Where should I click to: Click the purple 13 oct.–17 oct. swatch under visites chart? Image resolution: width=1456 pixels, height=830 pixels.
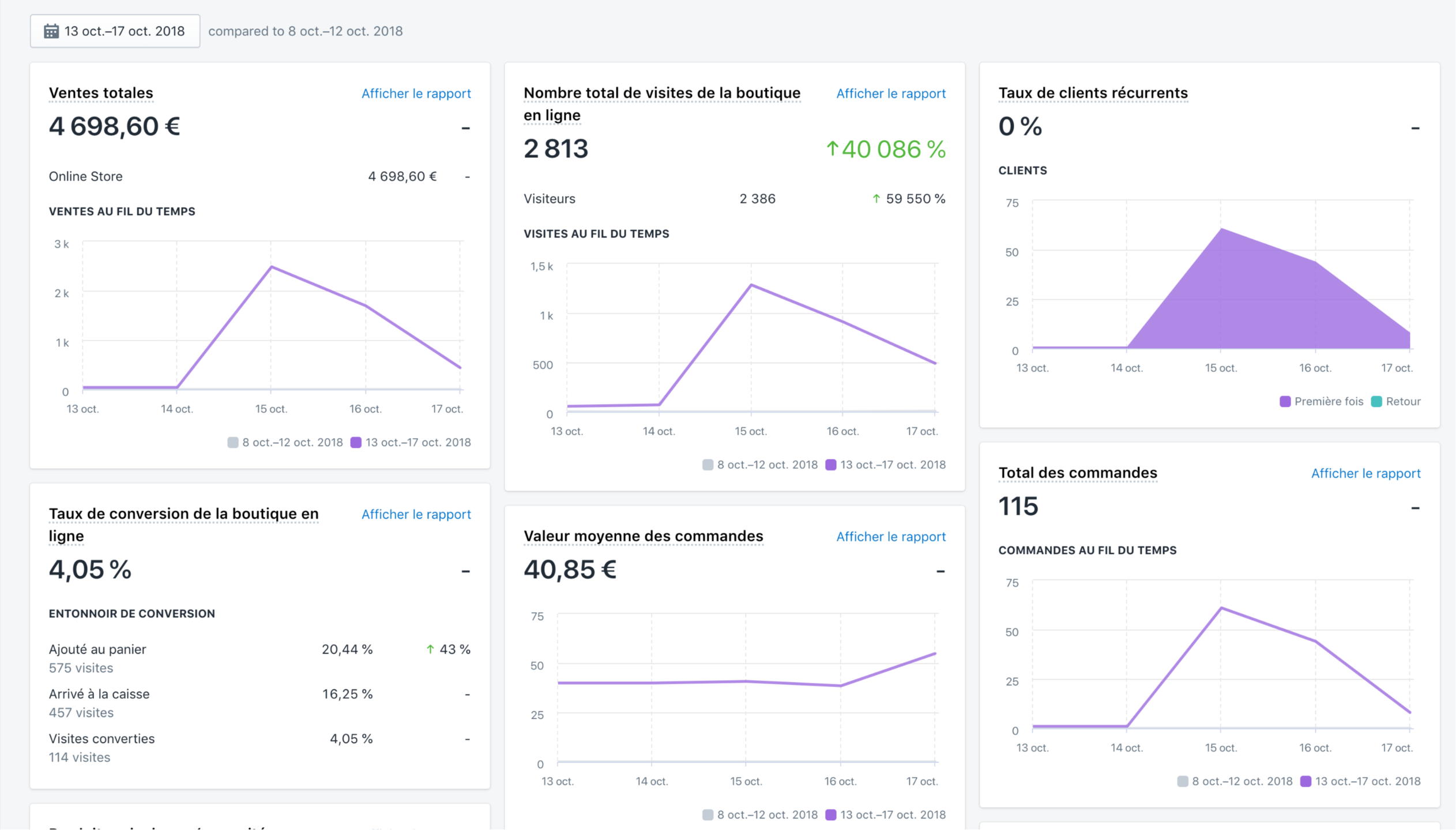pyautogui.click(x=830, y=465)
